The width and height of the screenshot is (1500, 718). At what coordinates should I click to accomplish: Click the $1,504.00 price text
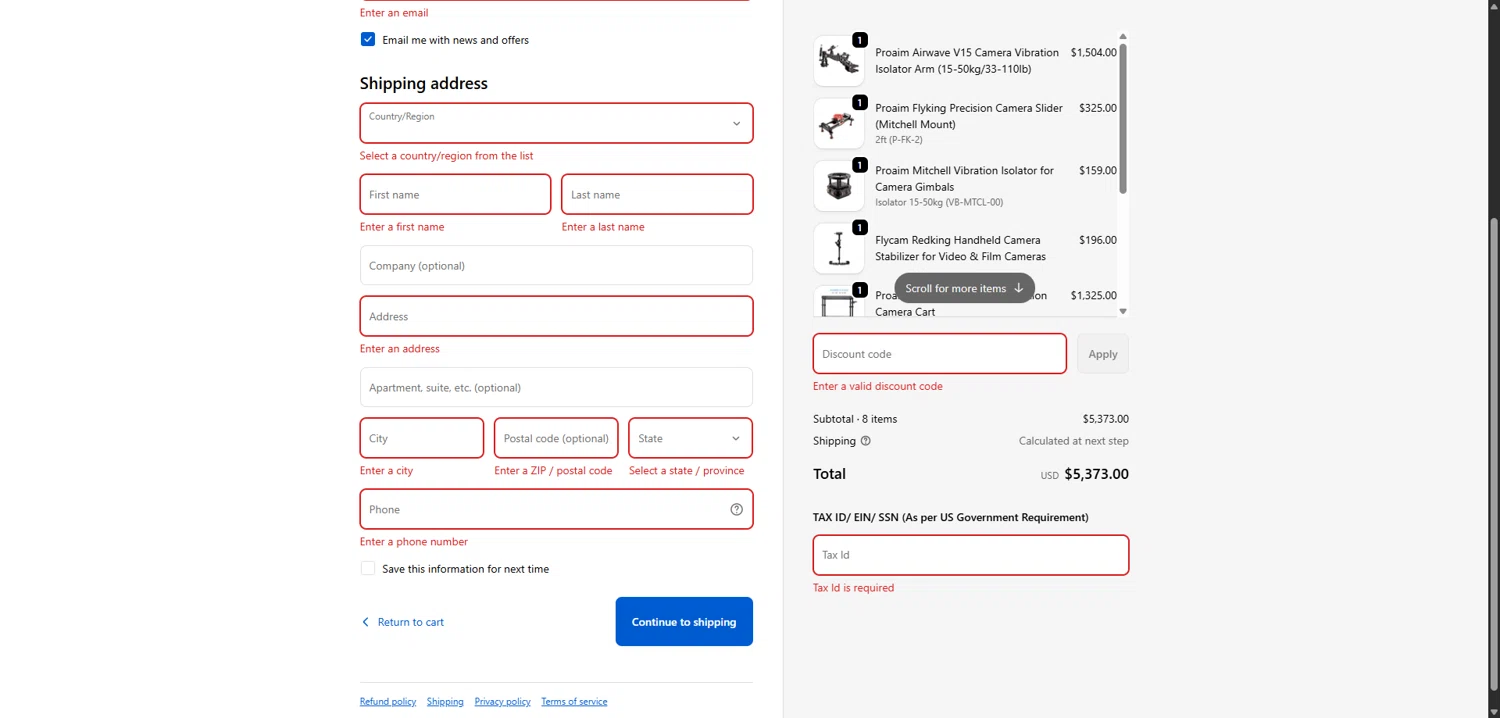pos(1093,52)
